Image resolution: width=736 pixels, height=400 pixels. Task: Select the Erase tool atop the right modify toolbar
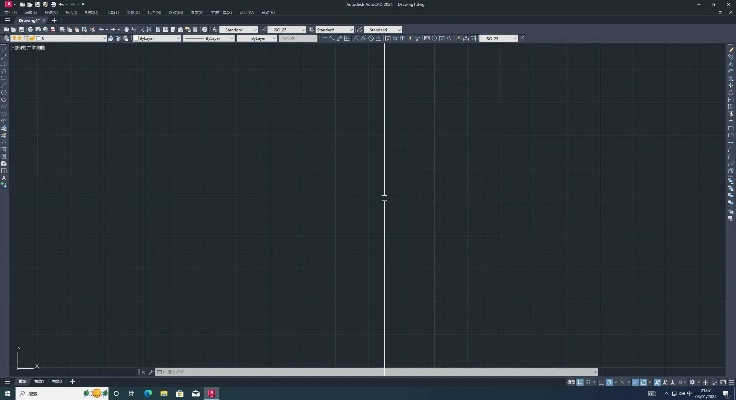pyautogui.click(x=731, y=51)
